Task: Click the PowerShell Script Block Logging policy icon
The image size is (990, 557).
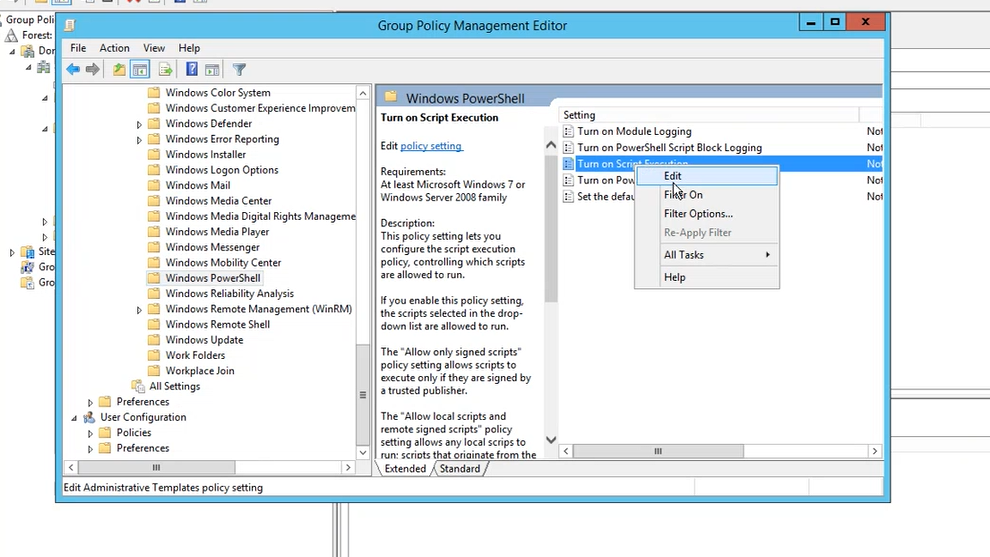Action: 568,148
